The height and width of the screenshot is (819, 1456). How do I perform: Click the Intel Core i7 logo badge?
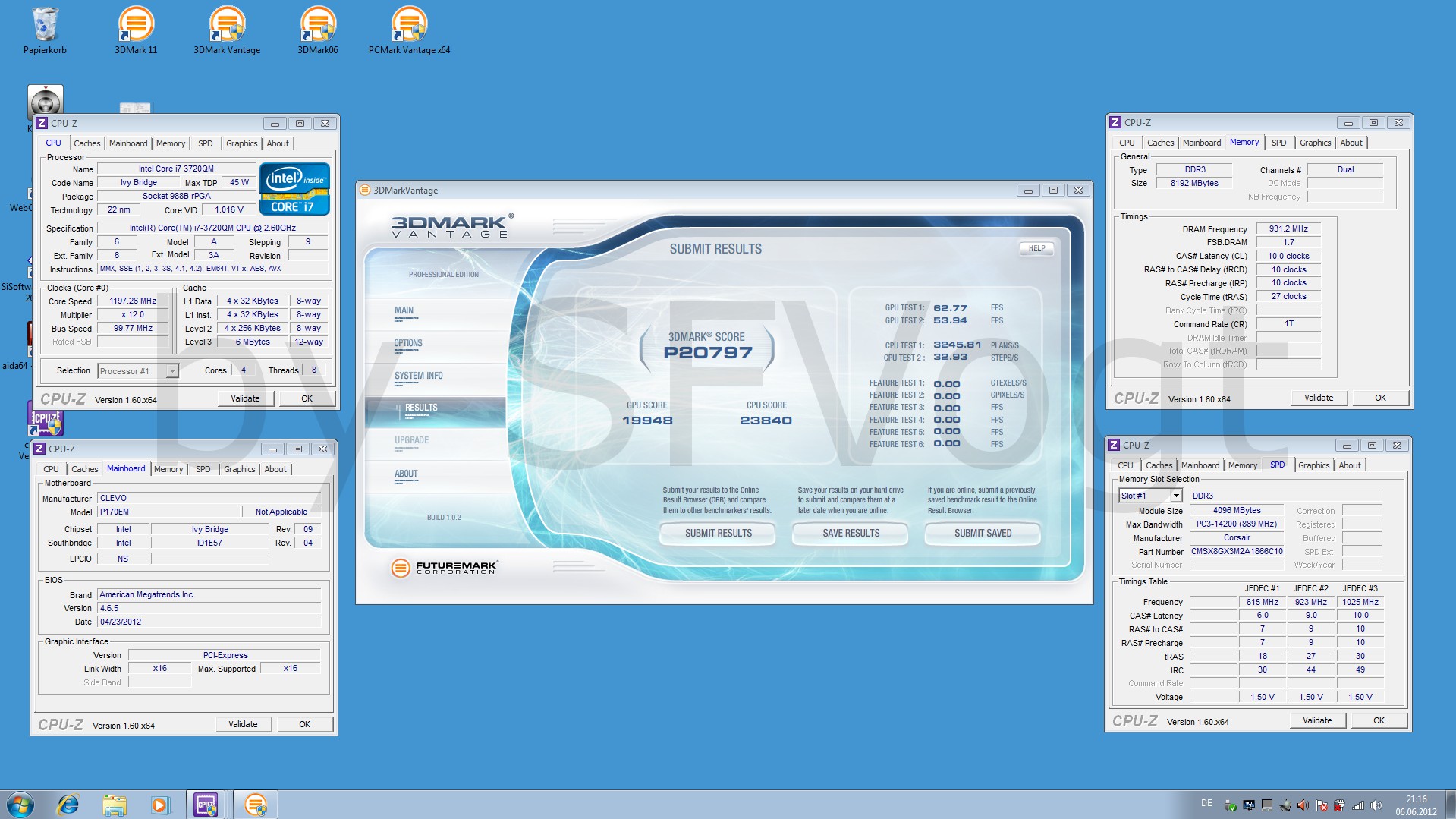294,188
